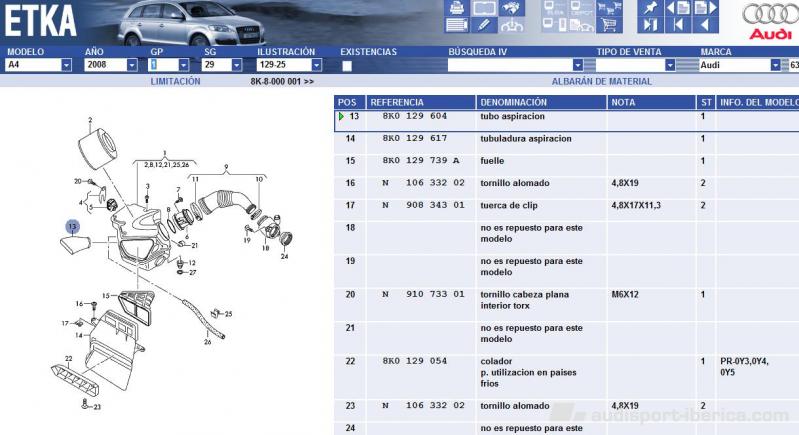Click note M6X12 in row 20
Image resolution: width=799 pixels, height=435 pixels.
pyautogui.click(x=625, y=294)
